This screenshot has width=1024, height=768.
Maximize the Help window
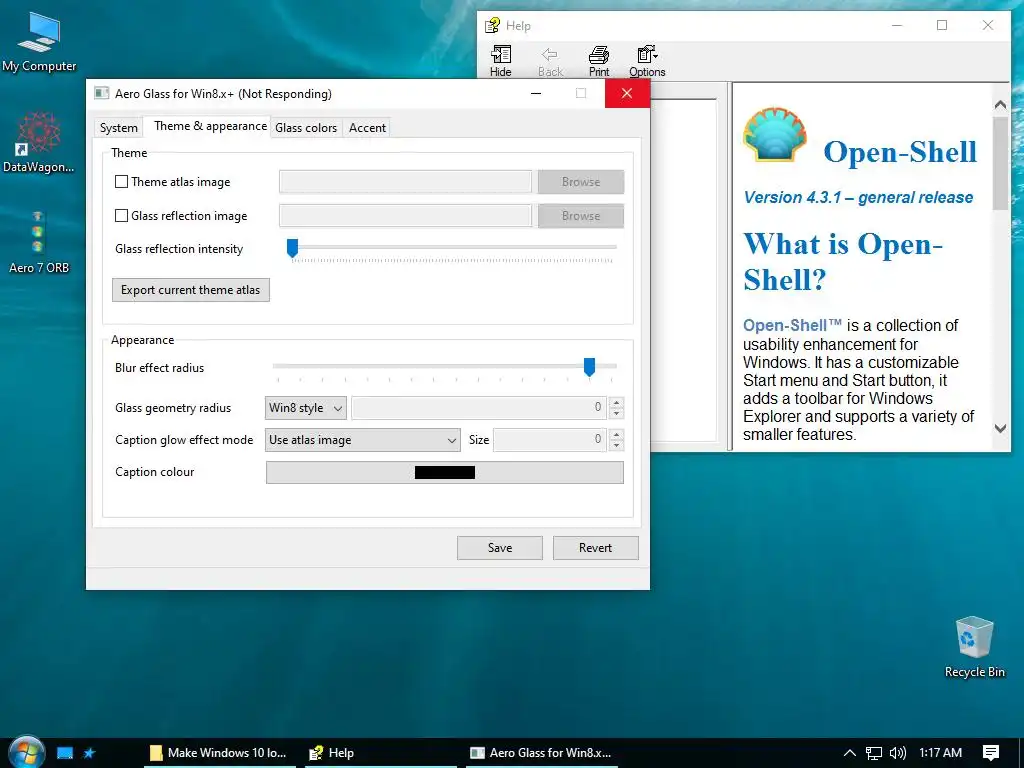pos(942,25)
